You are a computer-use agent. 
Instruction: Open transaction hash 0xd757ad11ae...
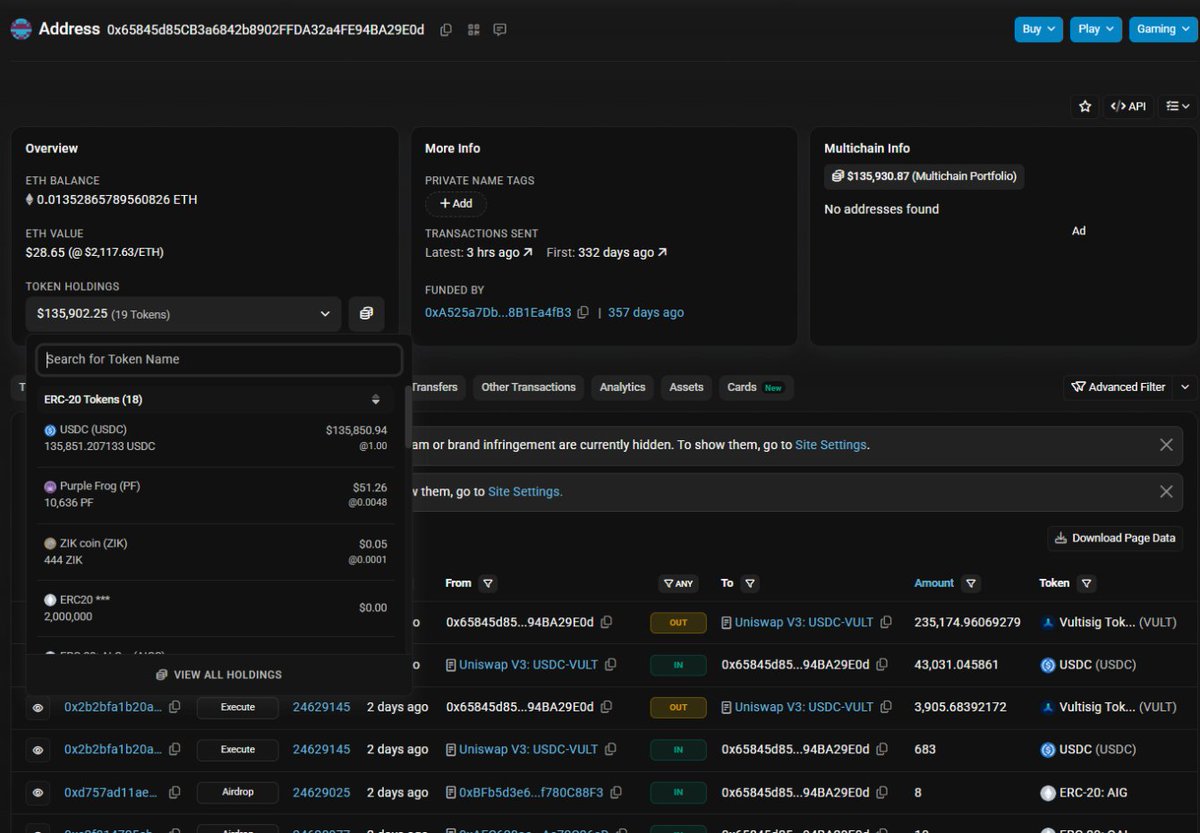(111, 792)
